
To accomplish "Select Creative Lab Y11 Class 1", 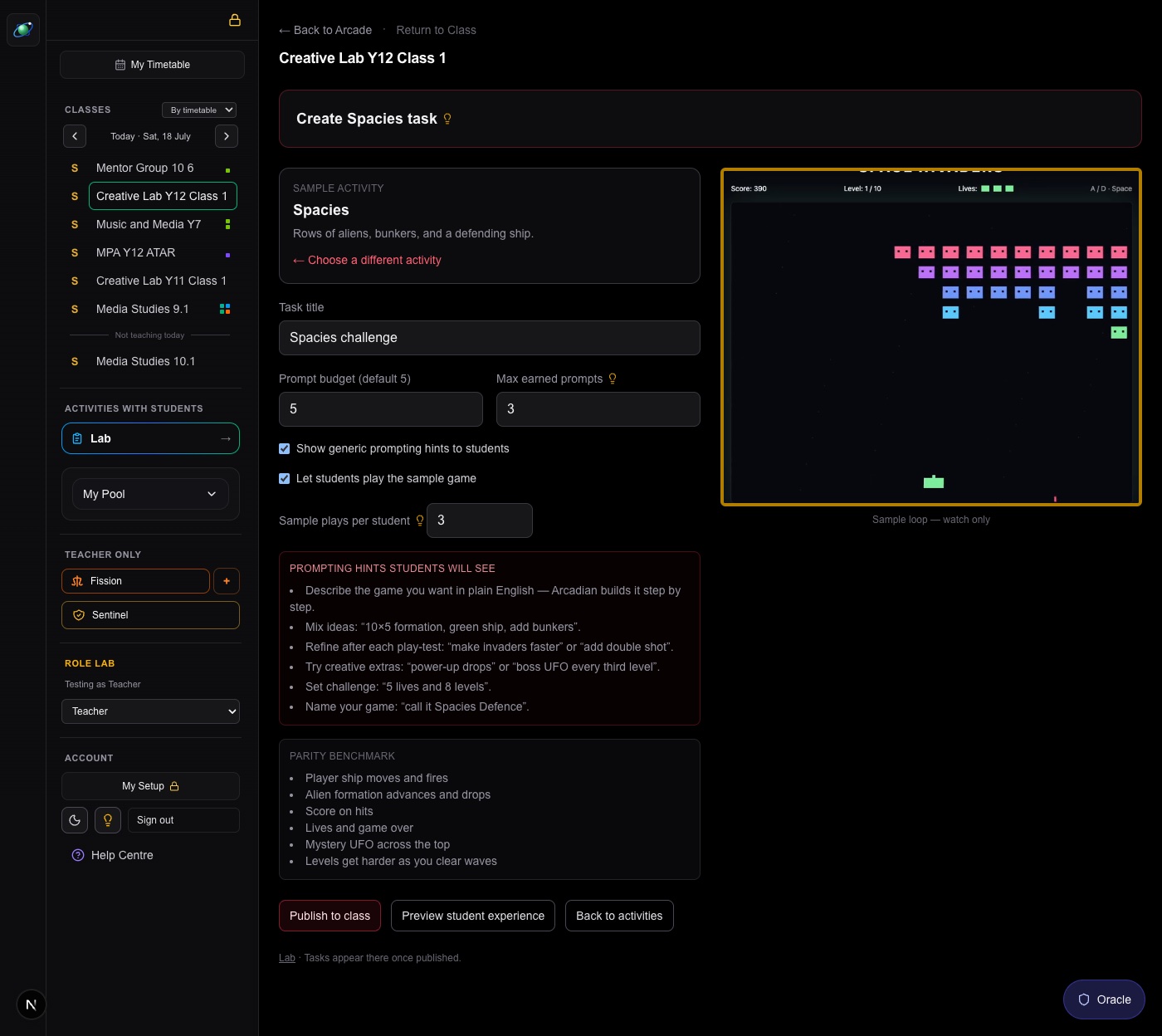I will (x=161, y=281).
